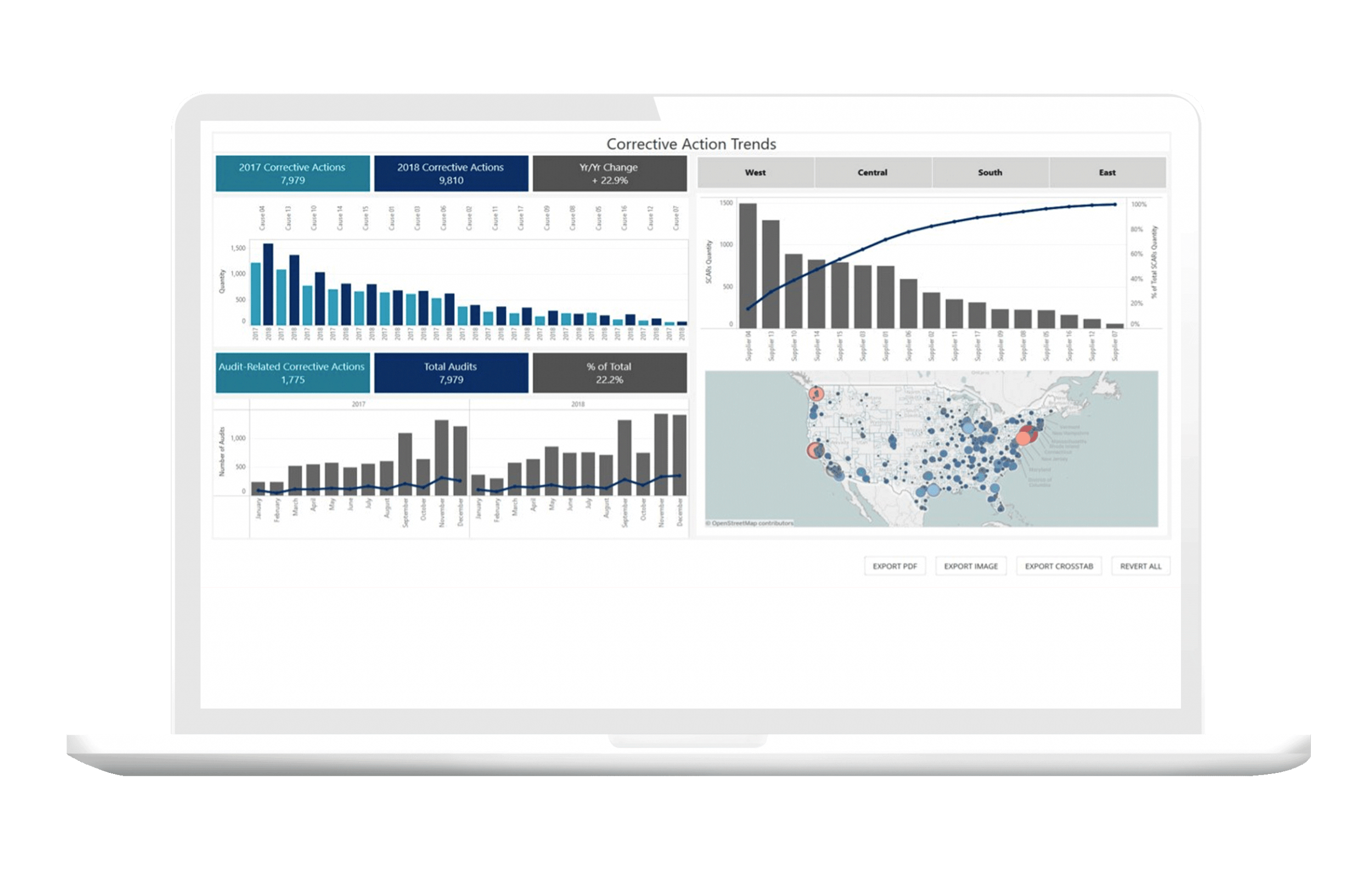Click the 2017 Corrective Actions 7,979 tile
This screenshot has width=1372, height=870.
[293, 174]
